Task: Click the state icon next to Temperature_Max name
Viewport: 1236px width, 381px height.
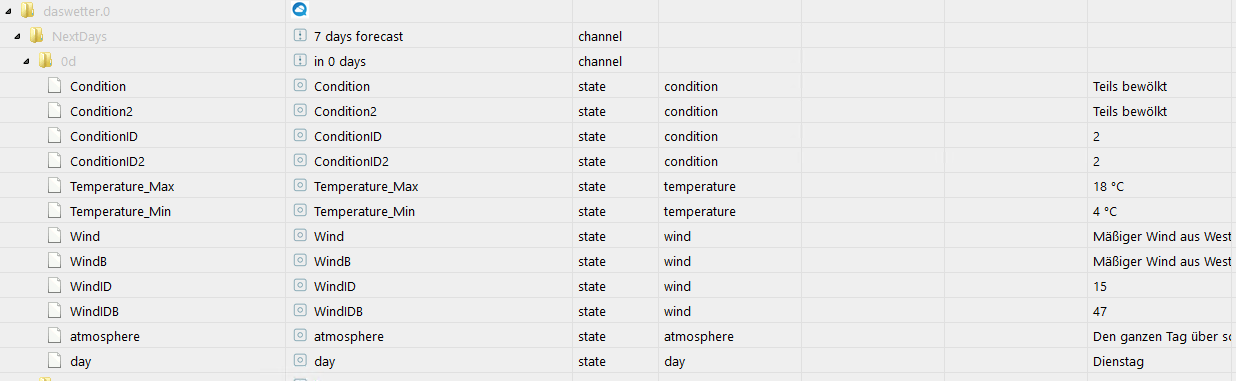Action: click(x=299, y=186)
